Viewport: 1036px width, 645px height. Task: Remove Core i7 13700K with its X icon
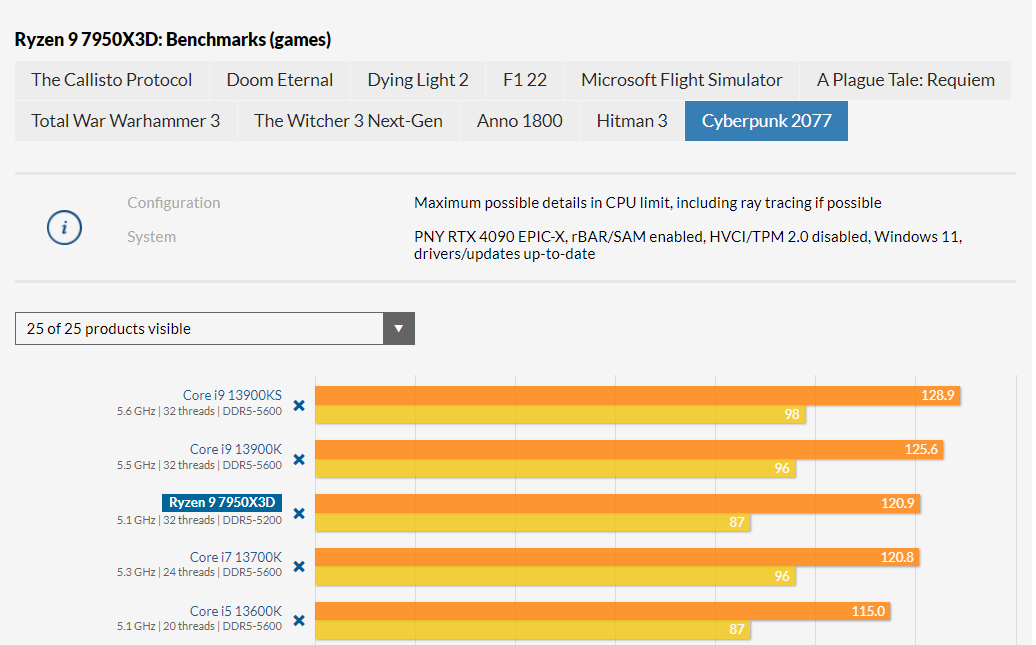coord(299,567)
